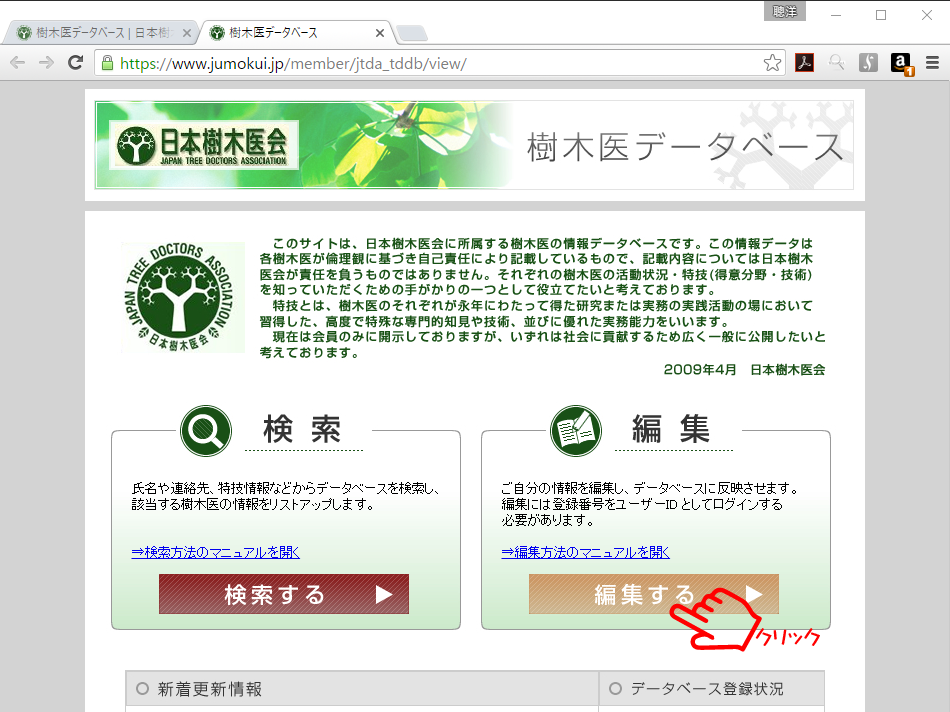Image resolution: width=950 pixels, height=712 pixels.
Task: Close the active 樹木医データベース tab
Action: [380, 33]
